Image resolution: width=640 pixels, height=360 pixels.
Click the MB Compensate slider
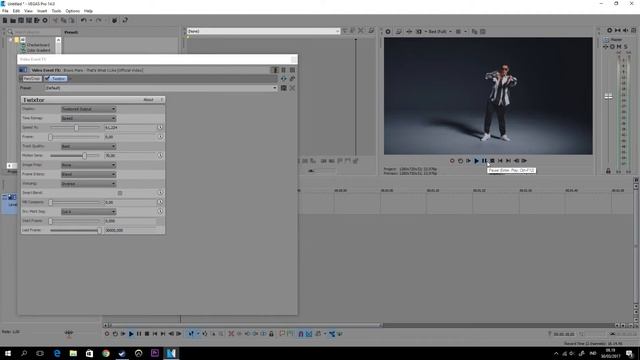pyautogui.click(x=75, y=202)
